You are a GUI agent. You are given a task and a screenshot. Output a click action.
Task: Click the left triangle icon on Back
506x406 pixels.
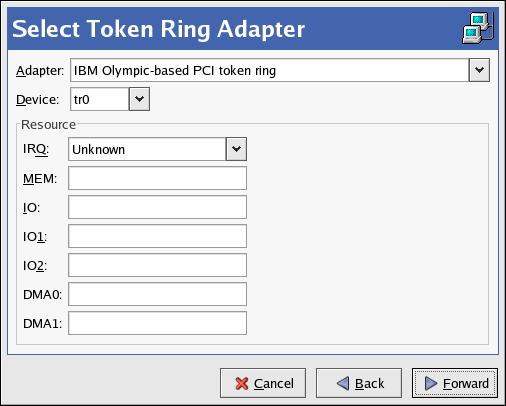(x=343, y=383)
